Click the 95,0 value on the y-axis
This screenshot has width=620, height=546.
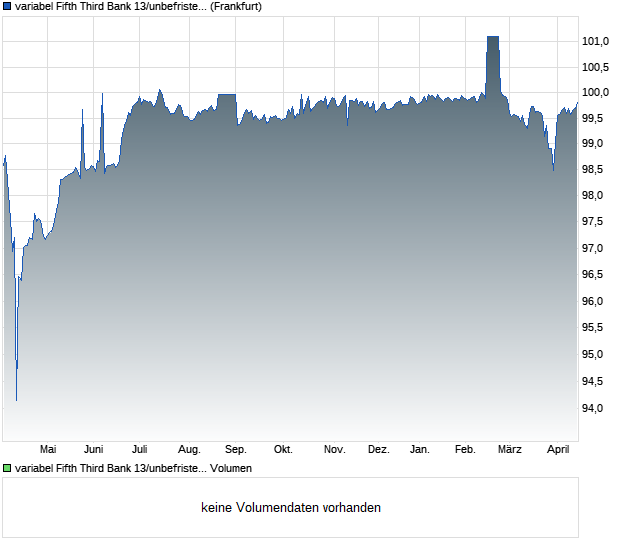coord(592,354)
